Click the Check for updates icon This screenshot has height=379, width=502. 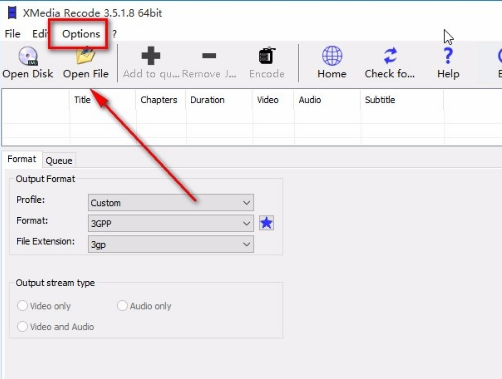(x=390, y=56)
